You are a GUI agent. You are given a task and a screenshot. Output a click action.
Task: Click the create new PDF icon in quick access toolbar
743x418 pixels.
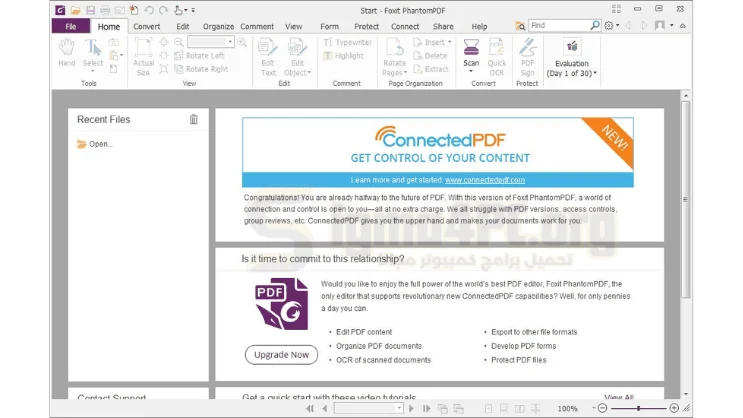134,10
